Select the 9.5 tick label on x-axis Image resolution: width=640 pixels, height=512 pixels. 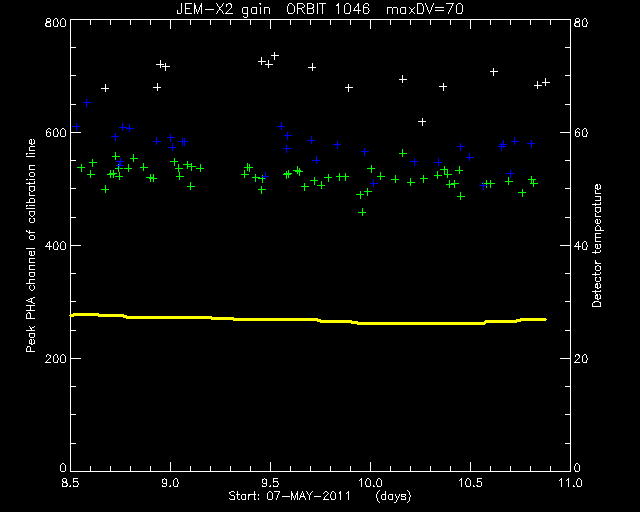coord(270,483)
